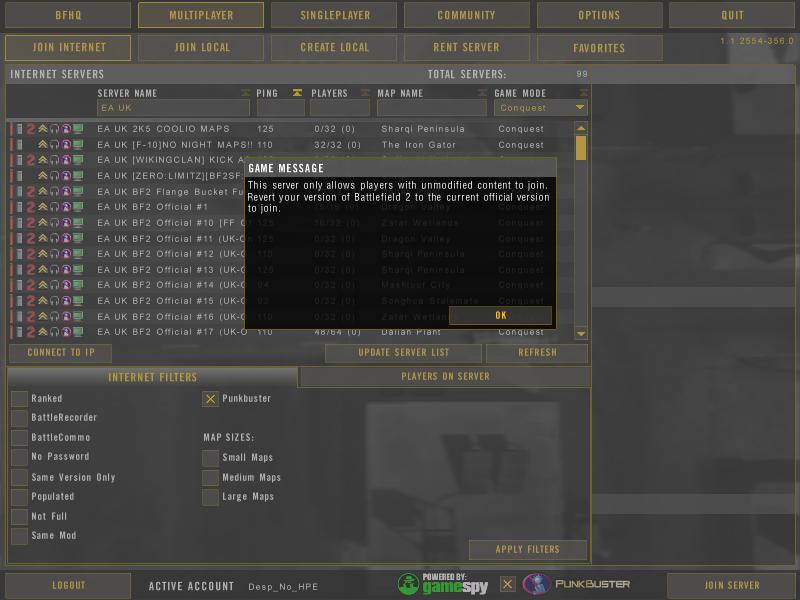Click rank chevrons icon on 2K5 COOLIO MAPS row

tap(43, 129)
